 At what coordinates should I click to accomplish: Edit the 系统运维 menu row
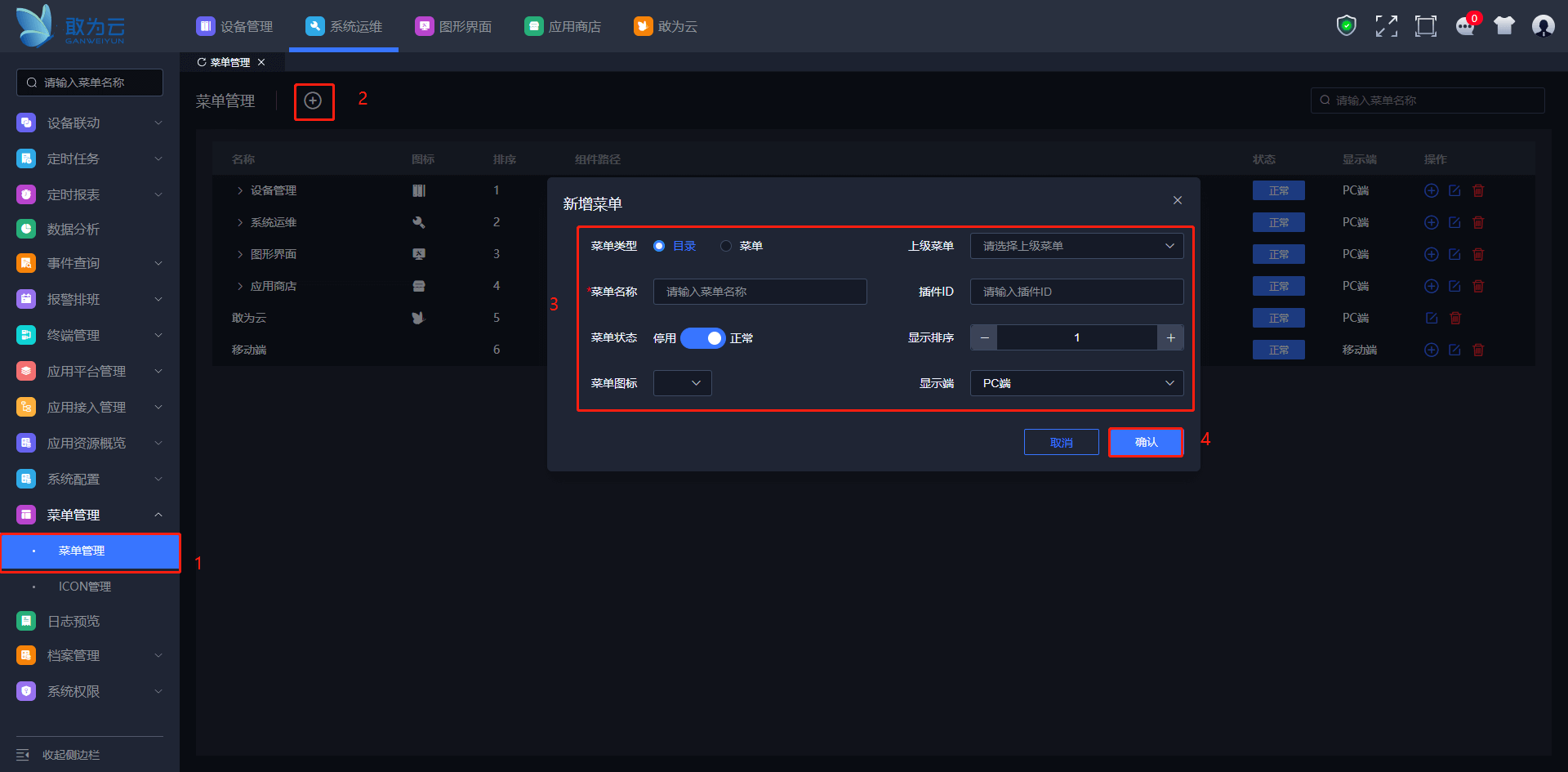pyautogui.click(x=1454, y=222)
